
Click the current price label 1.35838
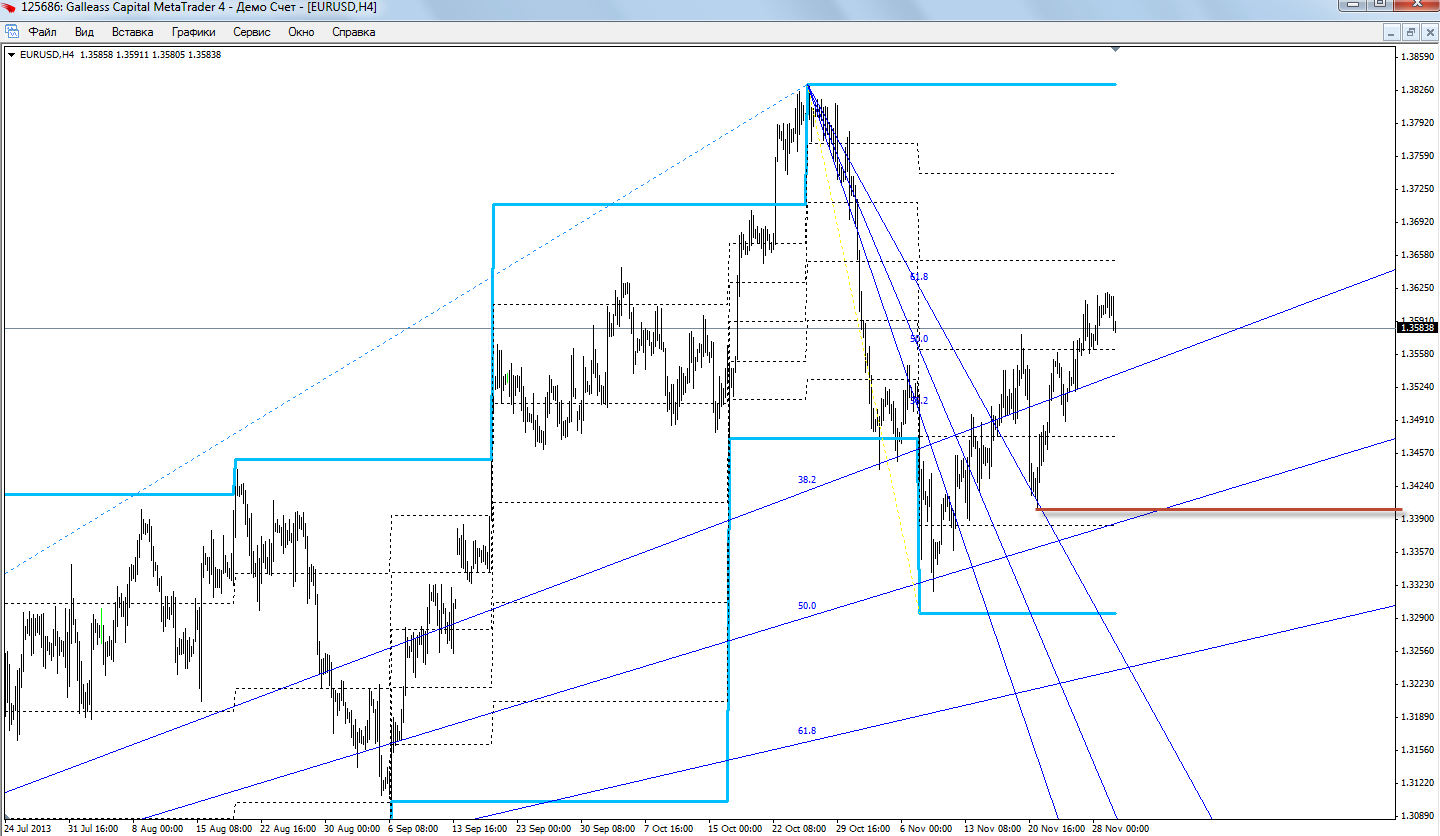[x=1418, y=327]
